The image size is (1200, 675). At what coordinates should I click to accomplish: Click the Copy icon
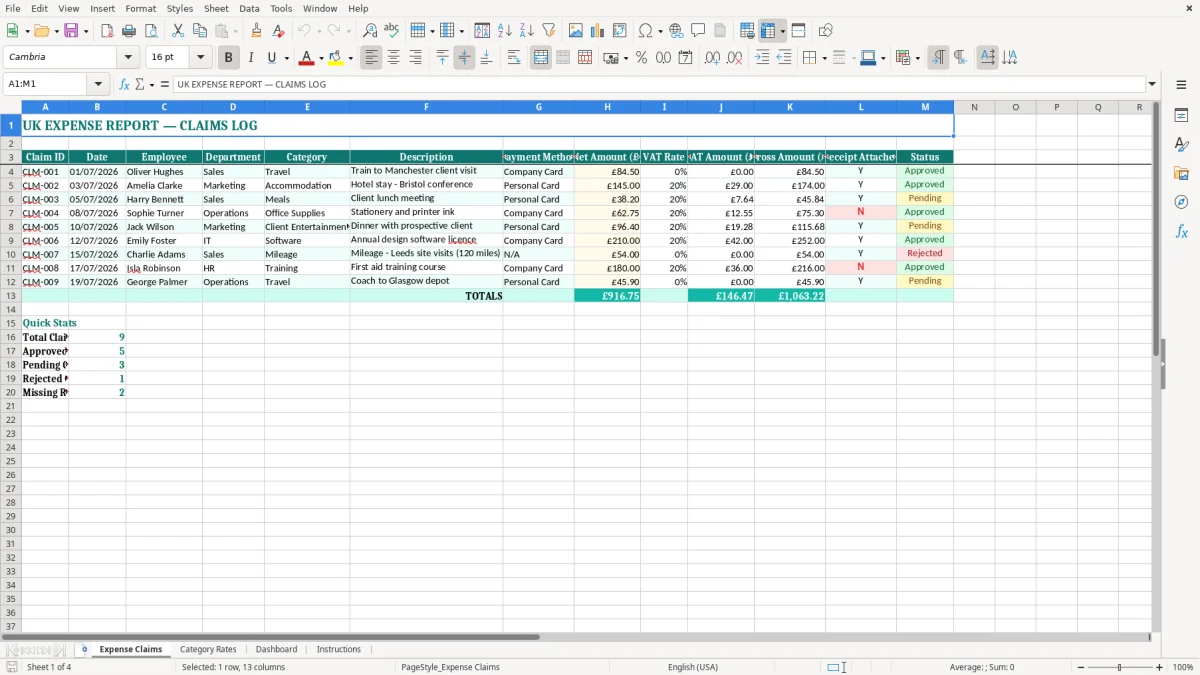click(200, 31)
